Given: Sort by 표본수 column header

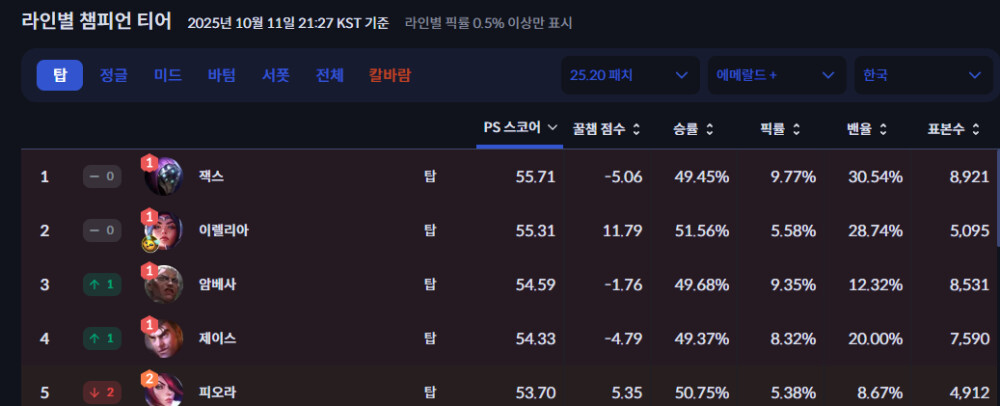Looking at the screenshot, I should [959, 129].
